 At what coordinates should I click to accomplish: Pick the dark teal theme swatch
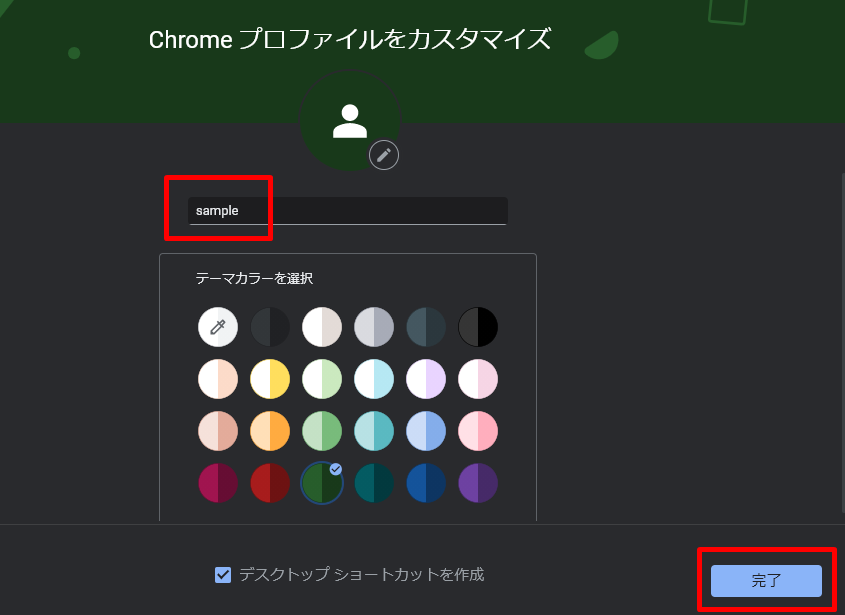[374, 483]
